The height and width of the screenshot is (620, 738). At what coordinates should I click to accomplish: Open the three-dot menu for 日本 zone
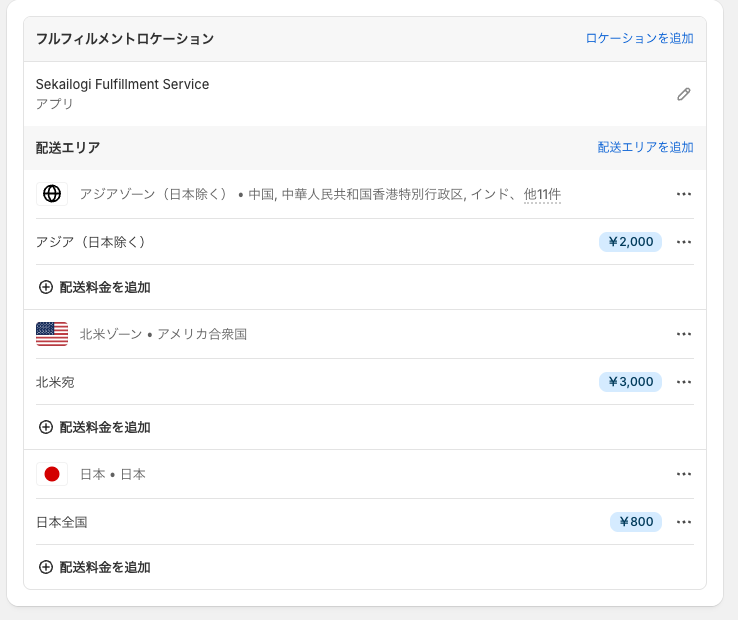(684, 474)
